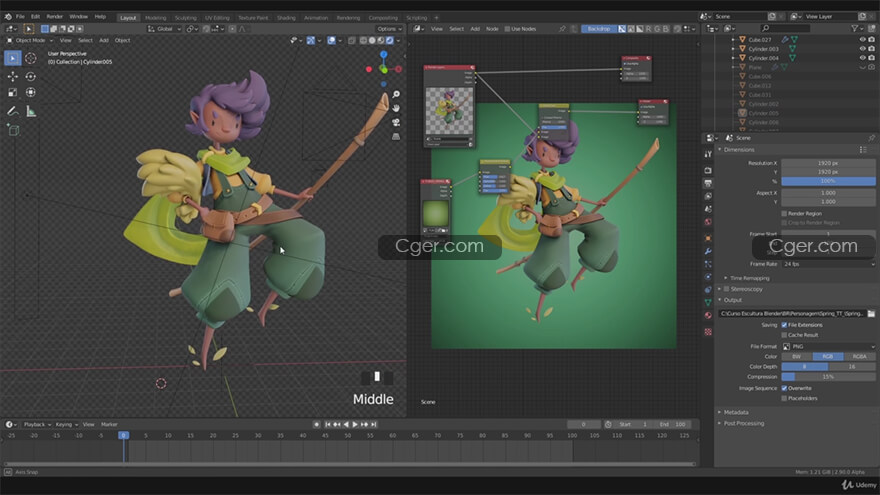This screenshot has height=495, width=880.
Task: Select solid viewport shading sphere icon
Action: [372, 40]
